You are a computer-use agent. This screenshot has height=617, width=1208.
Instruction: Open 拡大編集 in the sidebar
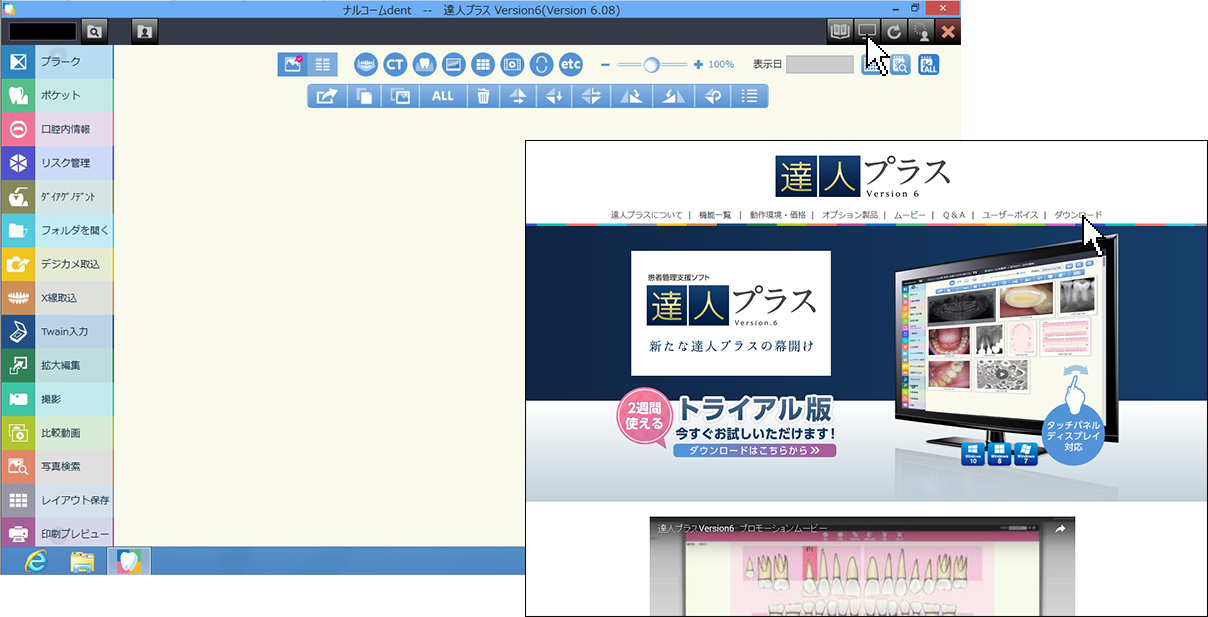[57, 365]
